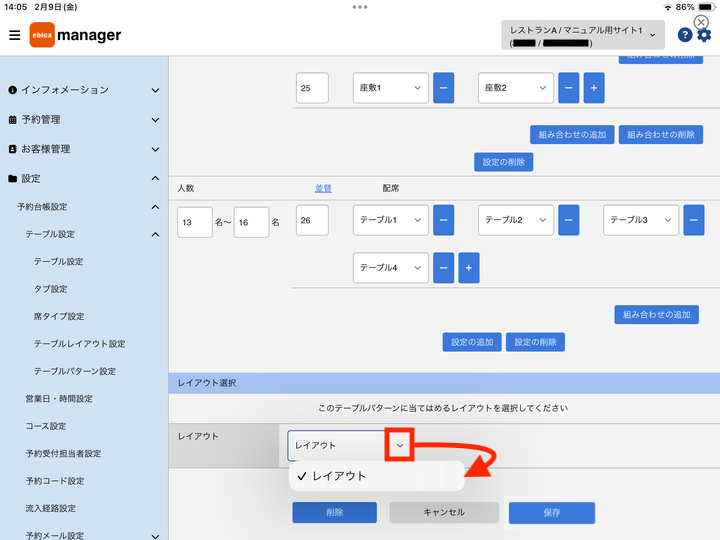Click plus button next to 座敷2
The width and height of the screenshot is (720, 540).
(x=594, y=88)
